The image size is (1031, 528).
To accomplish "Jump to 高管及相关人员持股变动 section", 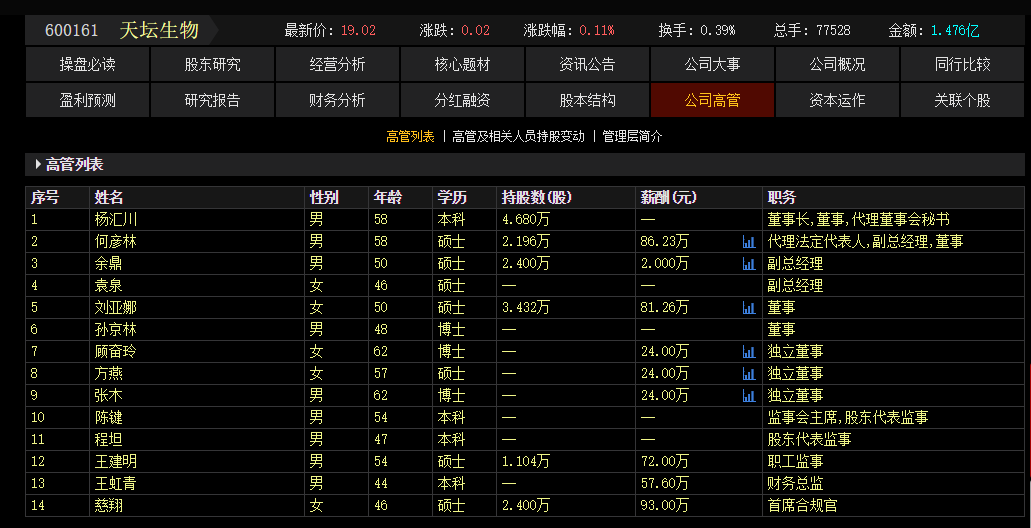I will pyautogui.click(x=518, y=137).
